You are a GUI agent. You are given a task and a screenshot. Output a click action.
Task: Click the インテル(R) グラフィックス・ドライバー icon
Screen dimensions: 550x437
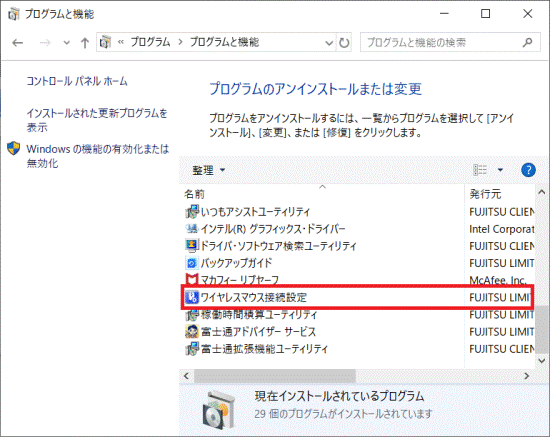[x=192, y=229]
